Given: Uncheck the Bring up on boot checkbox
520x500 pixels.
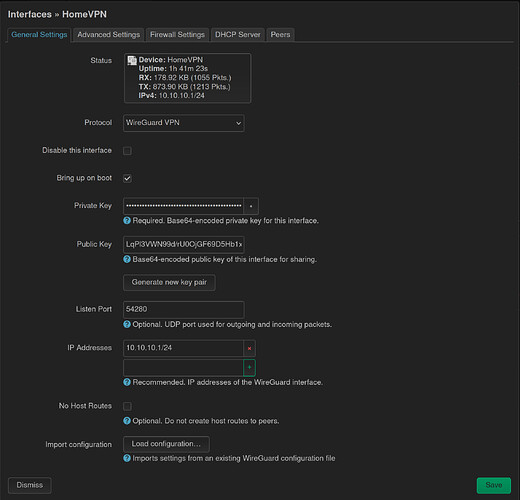Looking at the screenshot, I should pyautogui.click(x=127, y=178).
